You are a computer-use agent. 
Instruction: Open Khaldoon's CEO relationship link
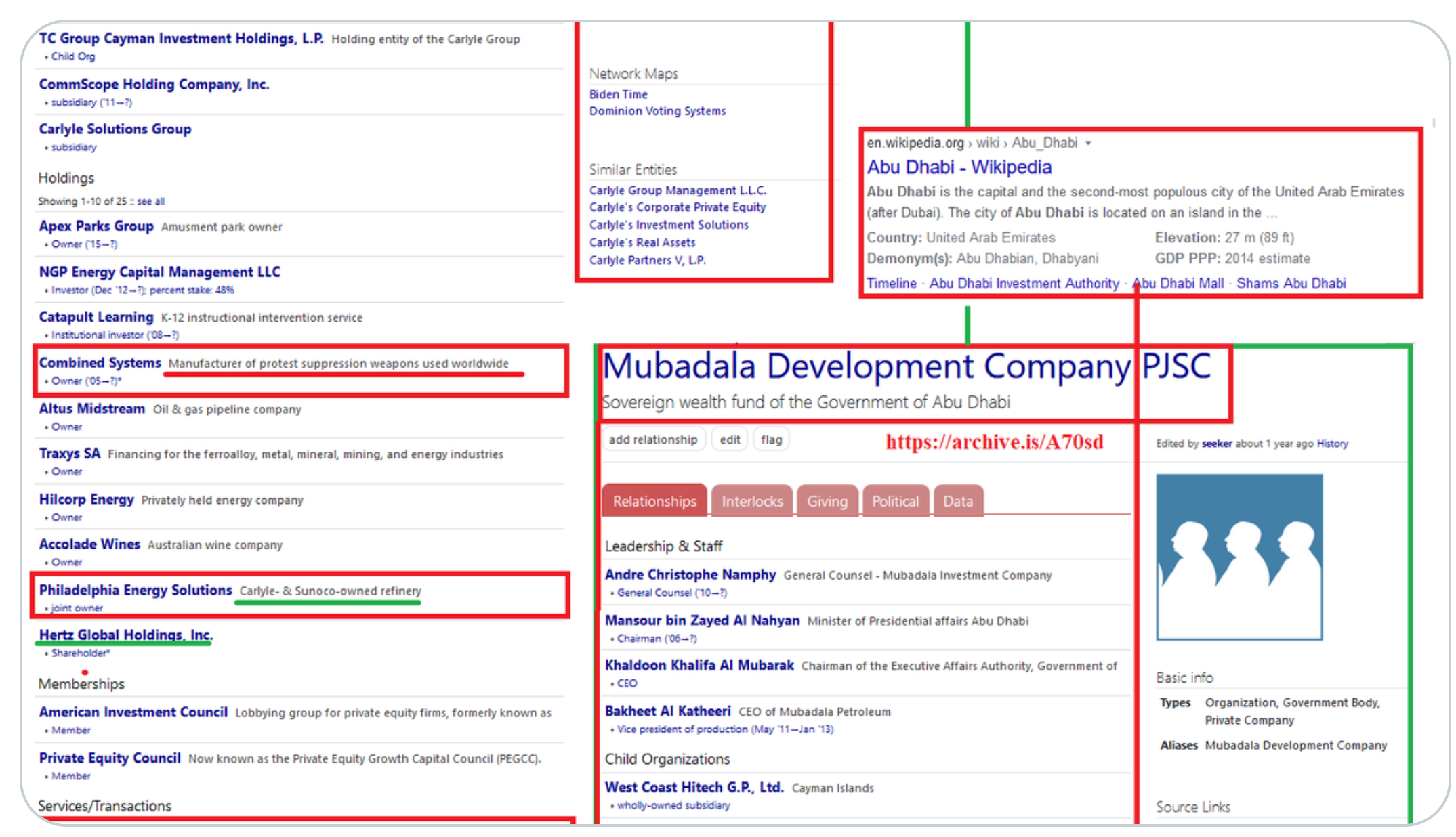627,684
